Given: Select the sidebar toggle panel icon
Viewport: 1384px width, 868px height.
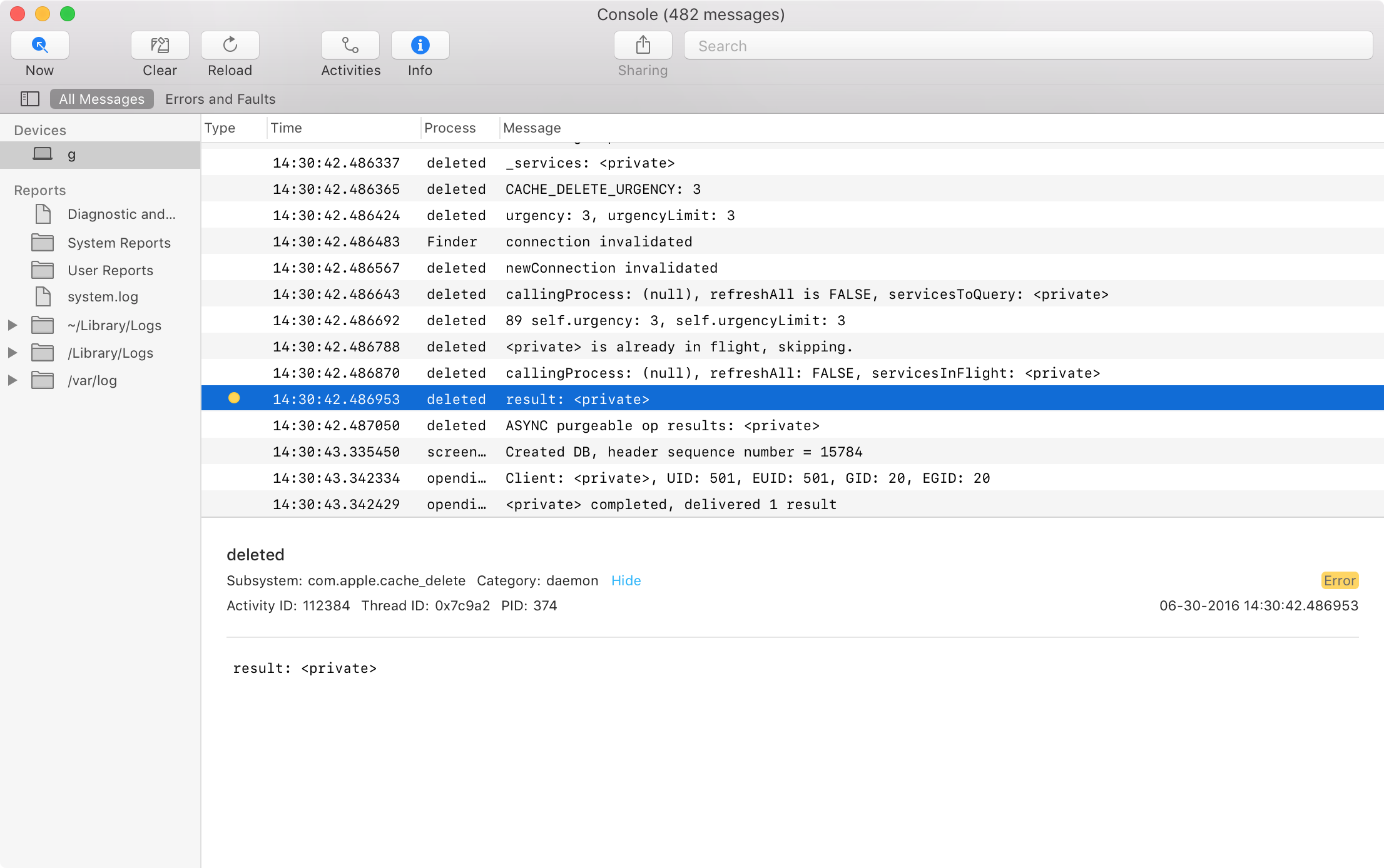Looking at the screenshot, I should tap(30, 98).
